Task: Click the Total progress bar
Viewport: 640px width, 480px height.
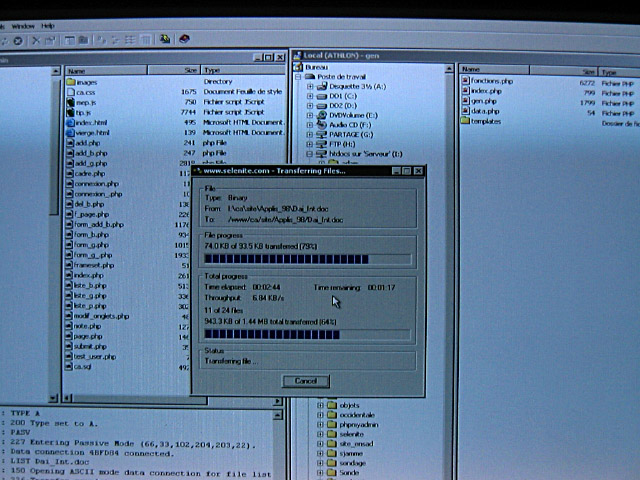Action: pyautogui.click(x=307, y=335)
